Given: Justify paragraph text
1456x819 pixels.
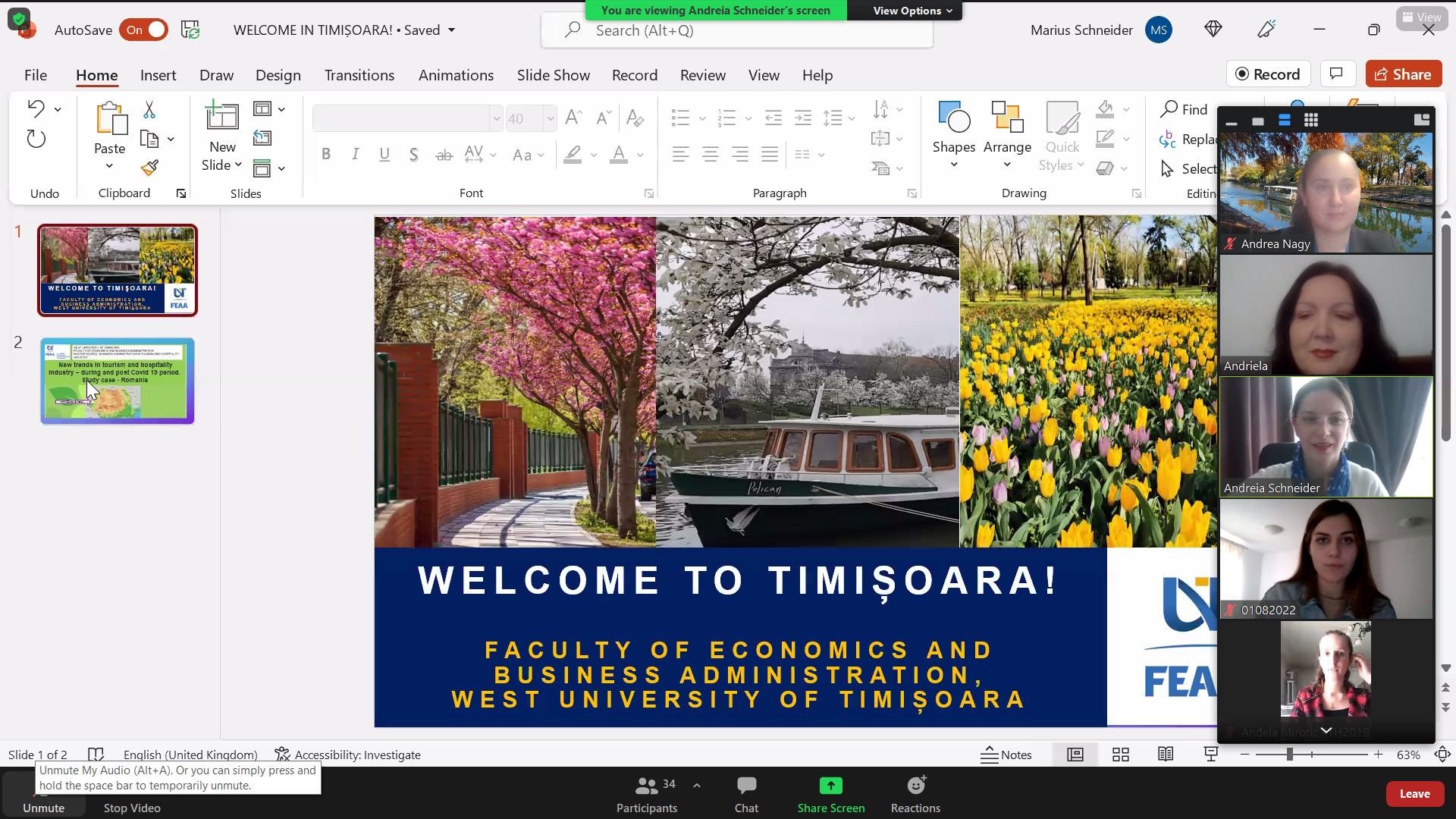Looking at the screenshot, I should pyautogui.click(x=770, y=155).
